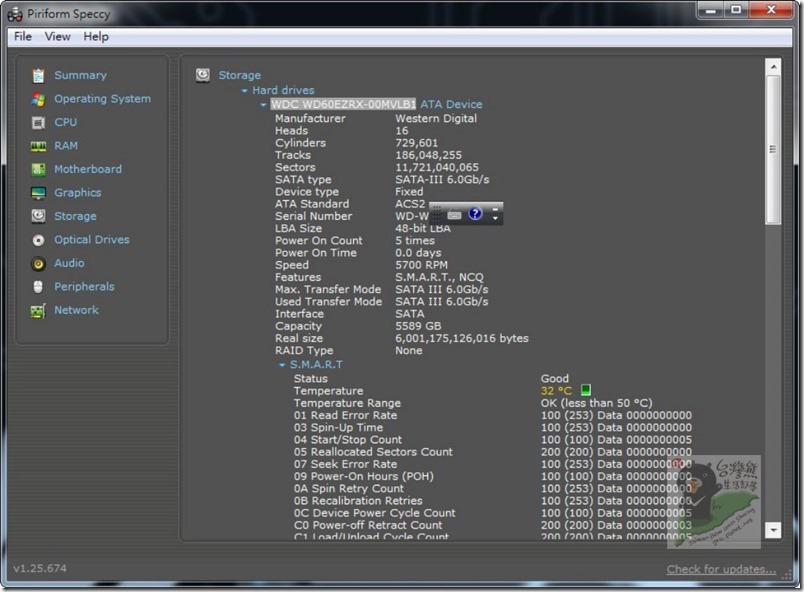Show the Optical Drives section
Image resolution: width=804 pixels, height=592 pixels.
92,240
